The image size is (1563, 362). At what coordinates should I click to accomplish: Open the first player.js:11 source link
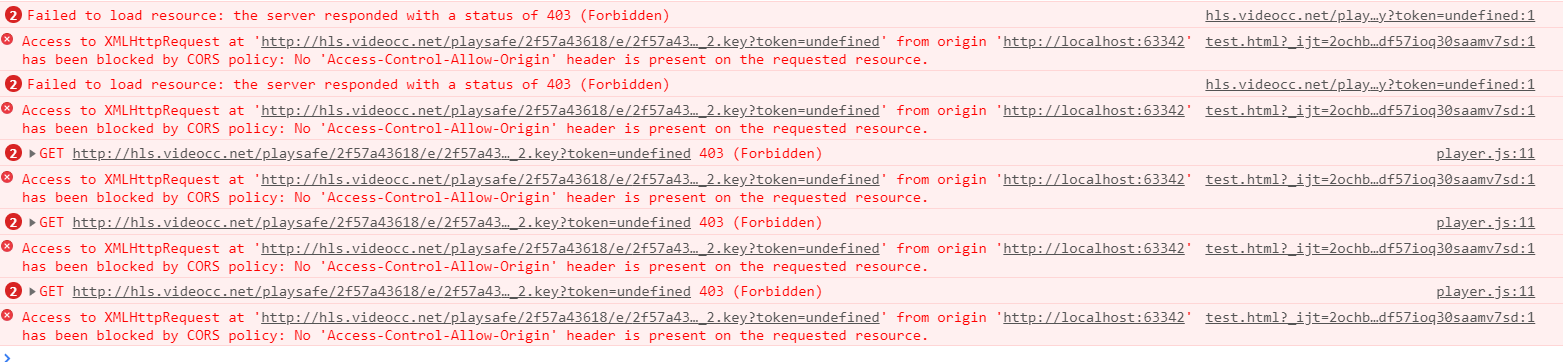pos(1485,153)
